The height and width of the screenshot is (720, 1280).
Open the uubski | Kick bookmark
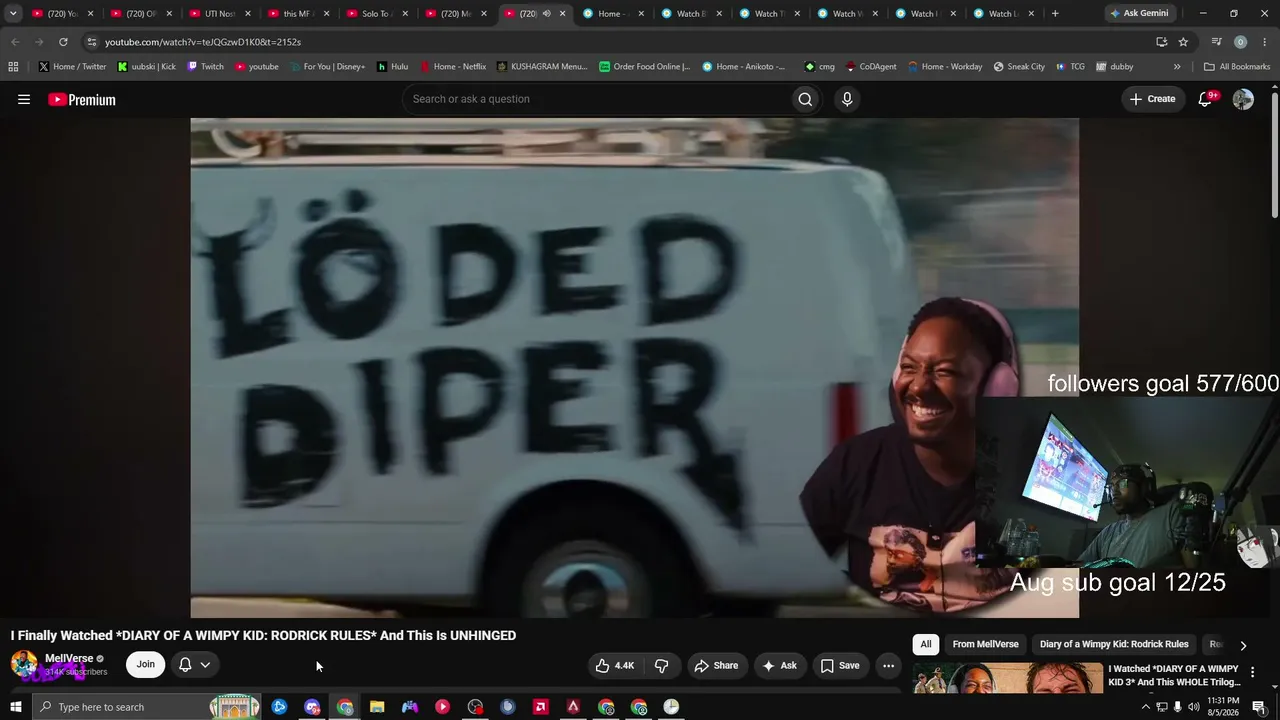click(146, 67)
